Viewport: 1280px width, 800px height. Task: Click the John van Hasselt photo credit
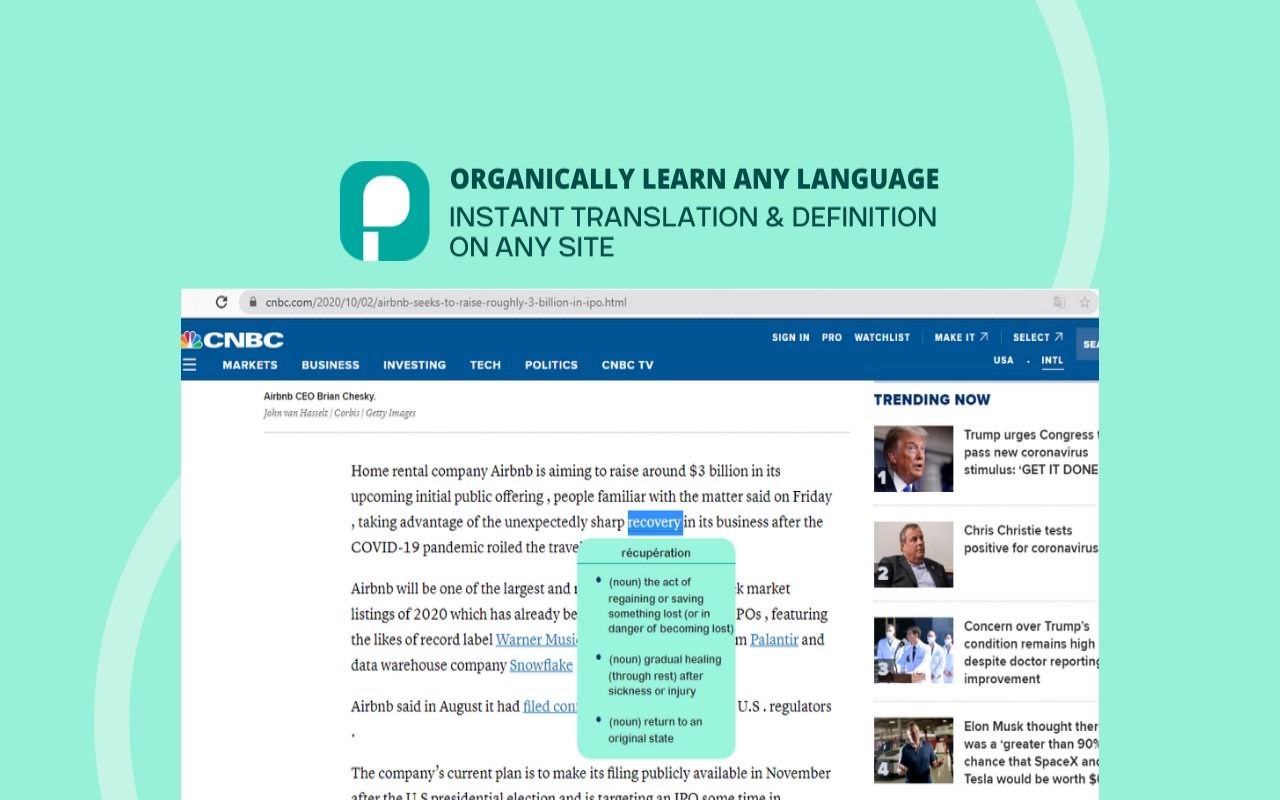pos(340,413)
